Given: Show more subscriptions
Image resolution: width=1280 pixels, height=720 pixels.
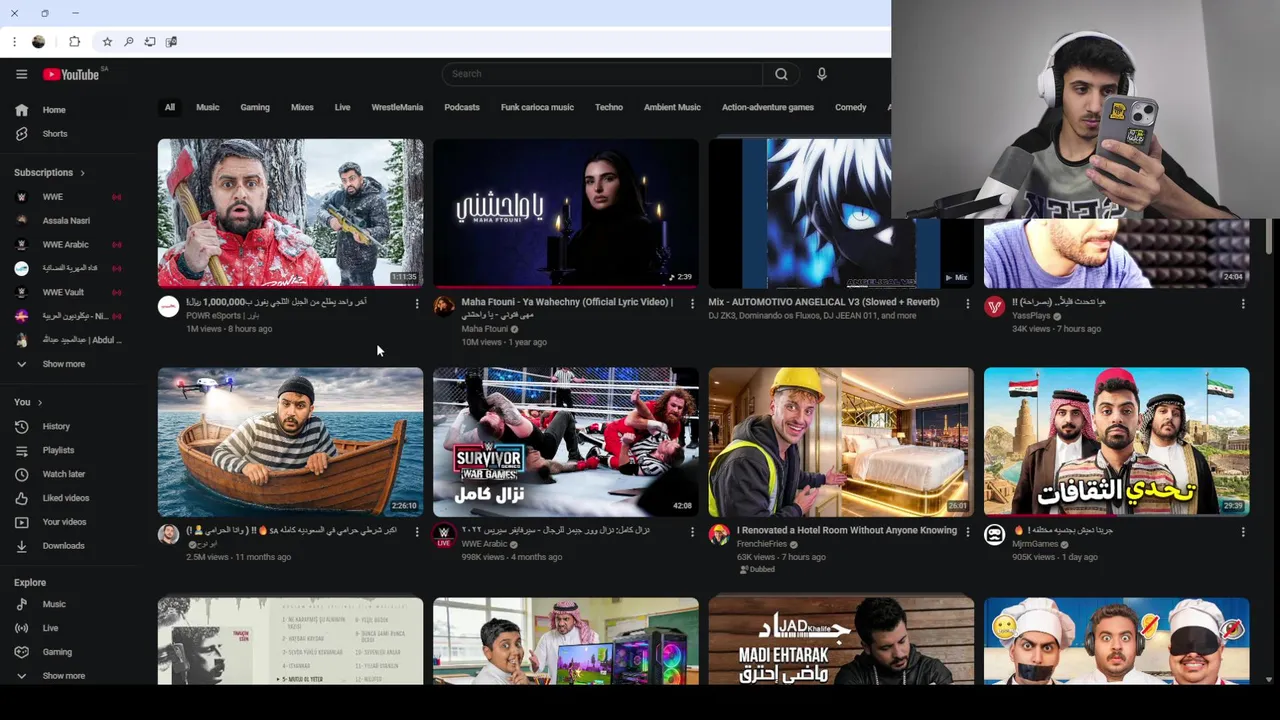Looking at the screenshot, I should [x=66, y=365].
